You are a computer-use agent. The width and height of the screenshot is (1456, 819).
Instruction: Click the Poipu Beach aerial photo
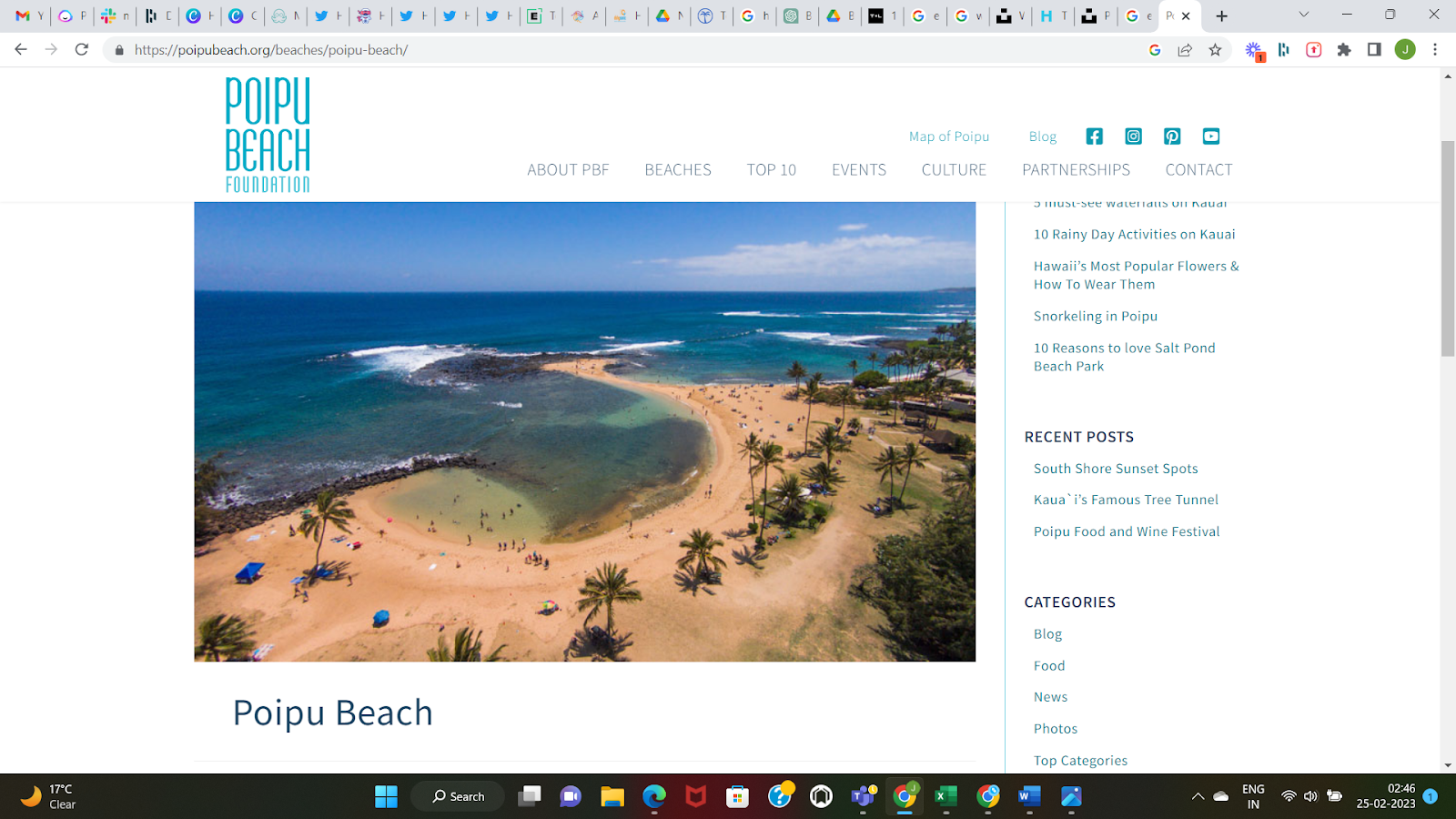584,431
